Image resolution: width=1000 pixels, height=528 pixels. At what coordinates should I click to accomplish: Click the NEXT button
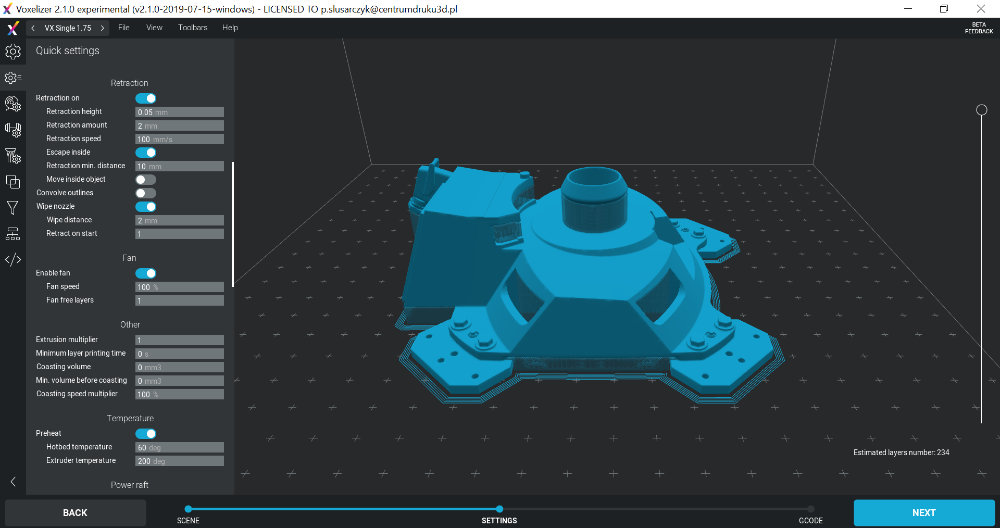[923, 512]
